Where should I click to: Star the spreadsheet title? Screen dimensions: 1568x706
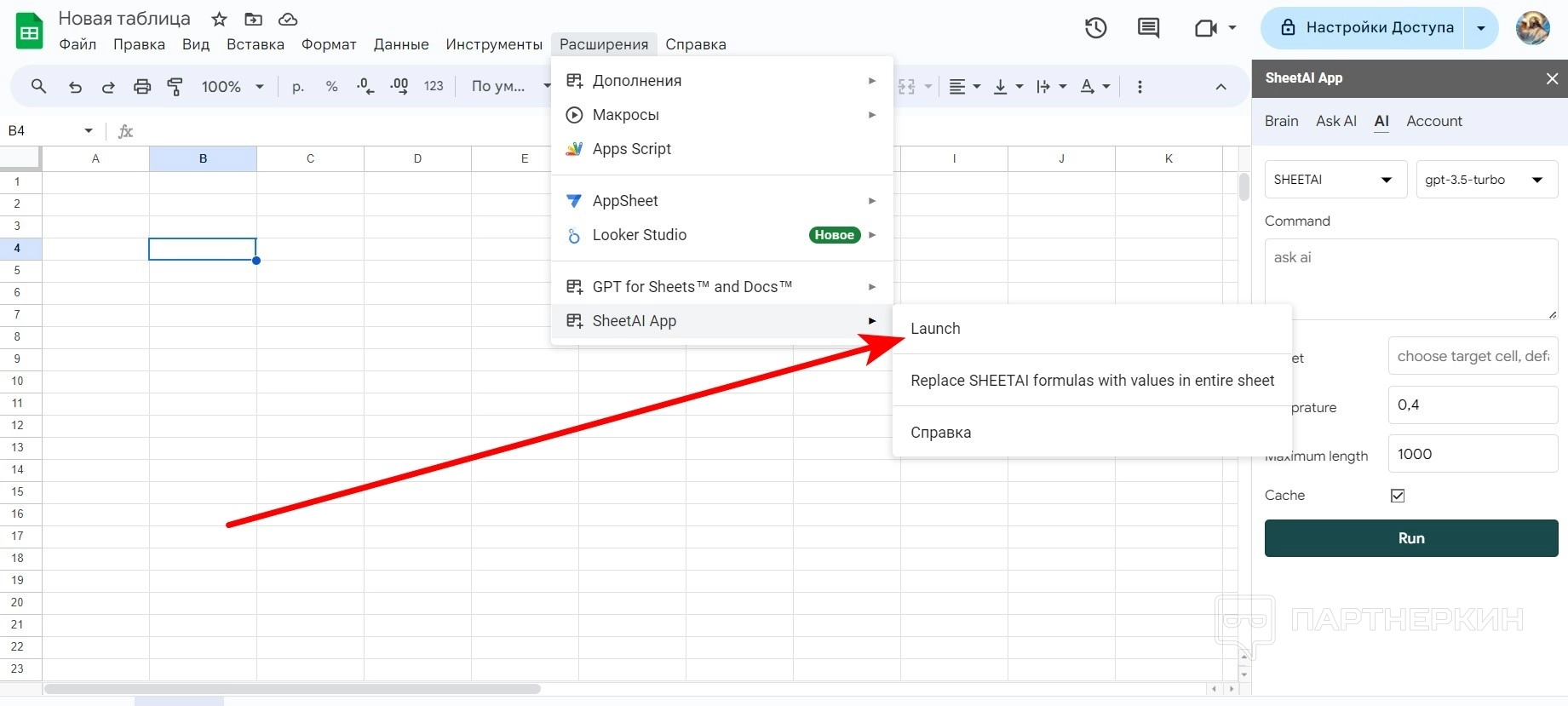[219, 19]
